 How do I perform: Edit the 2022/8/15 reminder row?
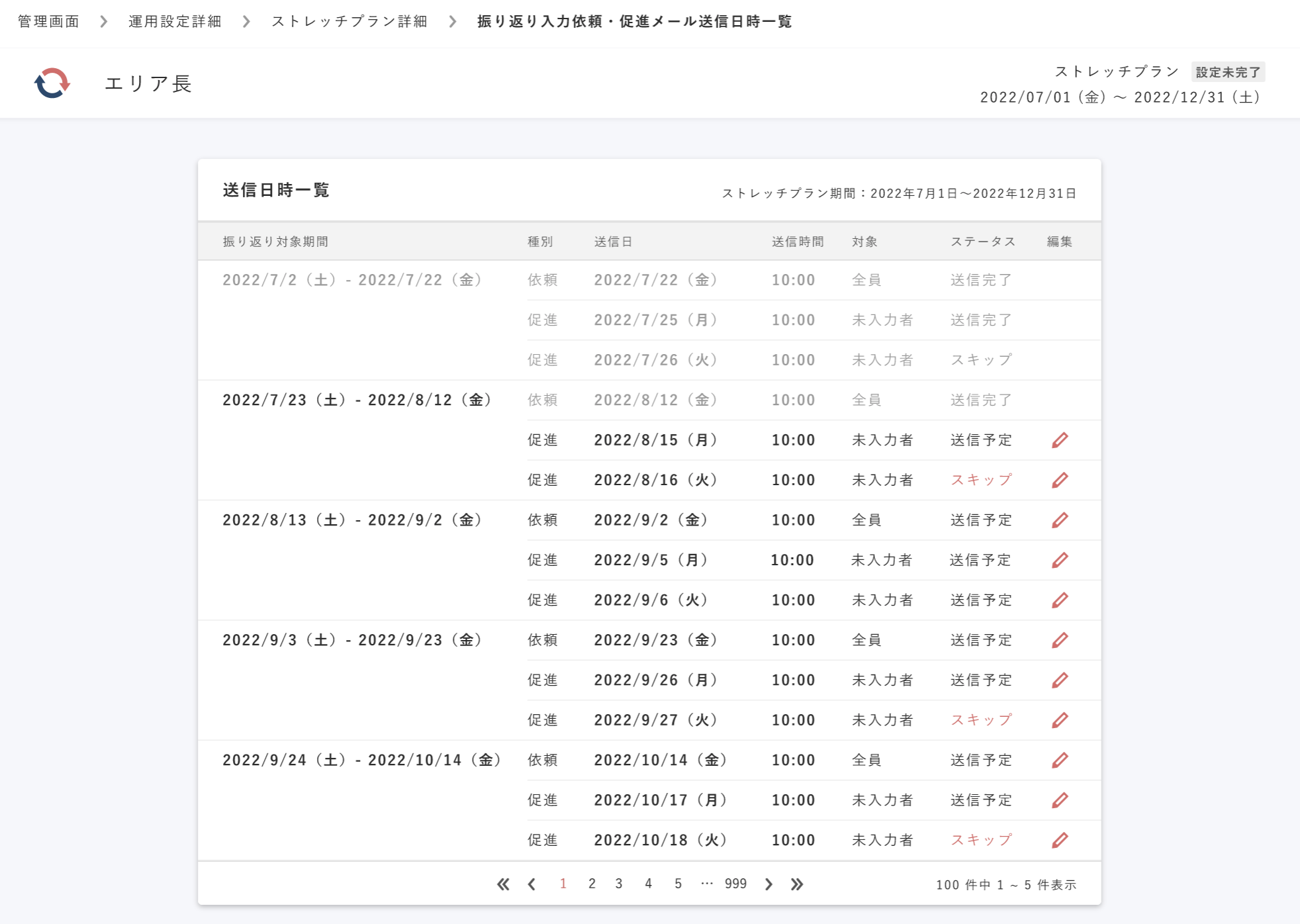(1060, 440)
